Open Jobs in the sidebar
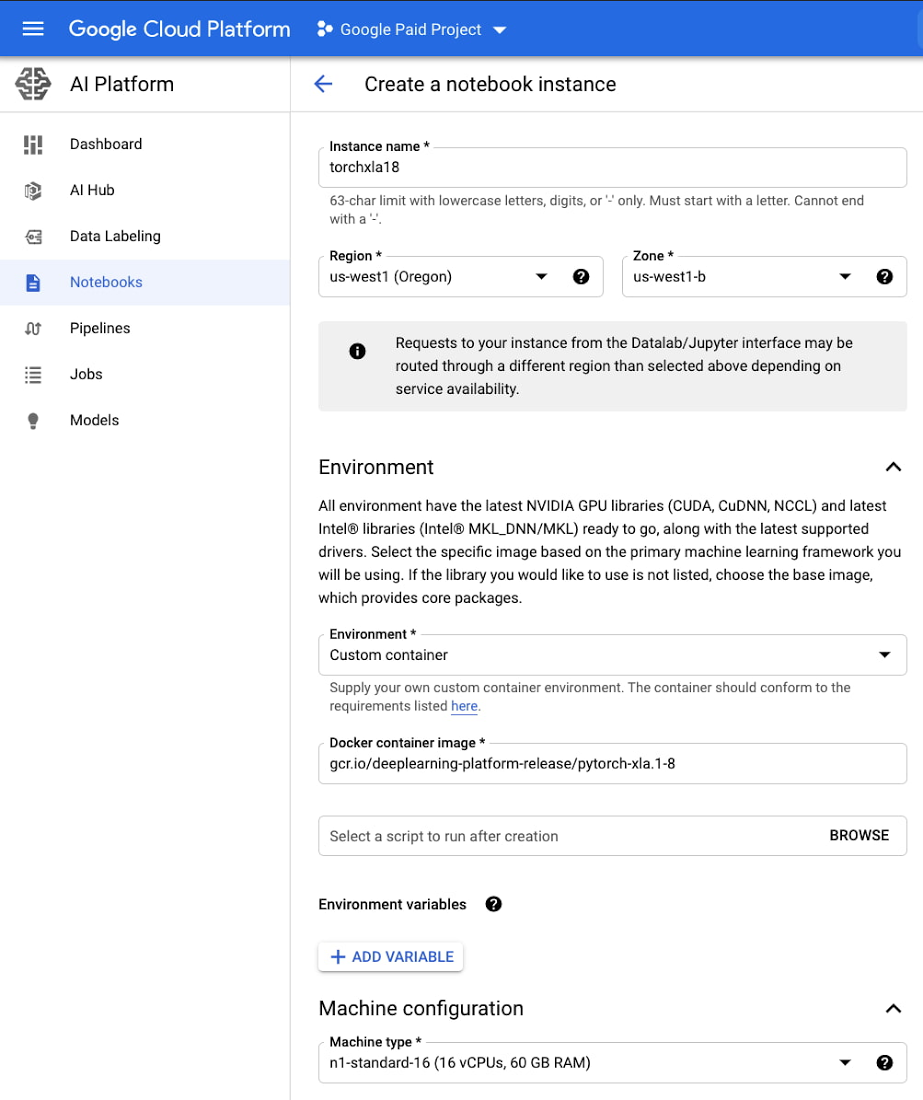 click(x=86, y=374)
